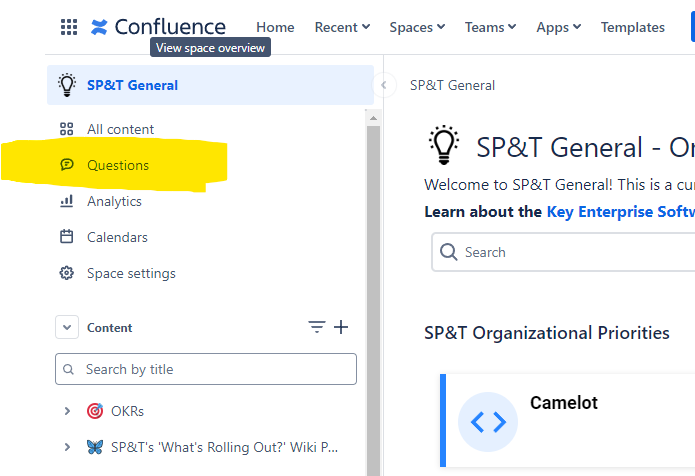Viewport: 695px width, 476px height.
Task: Collapse the Content section chevron
Action: point(67,327)
